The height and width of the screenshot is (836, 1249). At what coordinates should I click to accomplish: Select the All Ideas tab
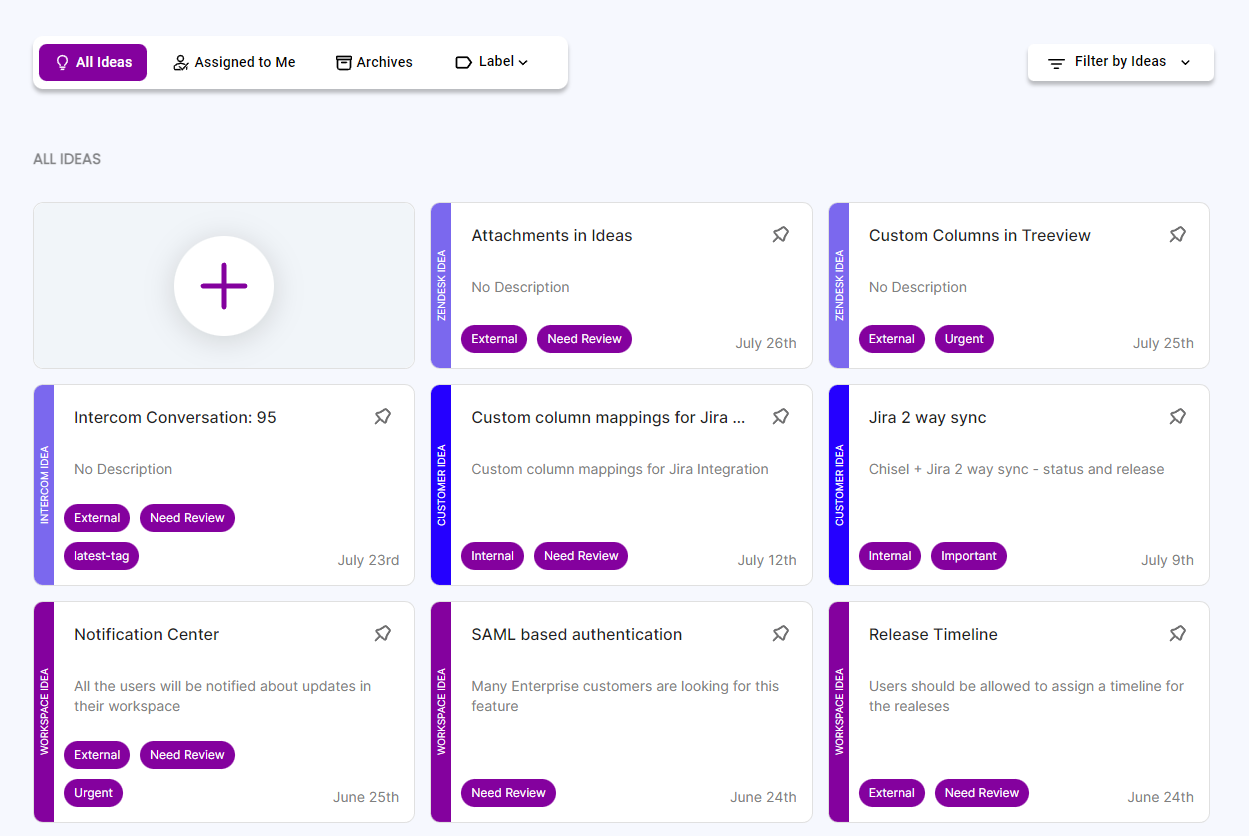[x=93, y=62]
